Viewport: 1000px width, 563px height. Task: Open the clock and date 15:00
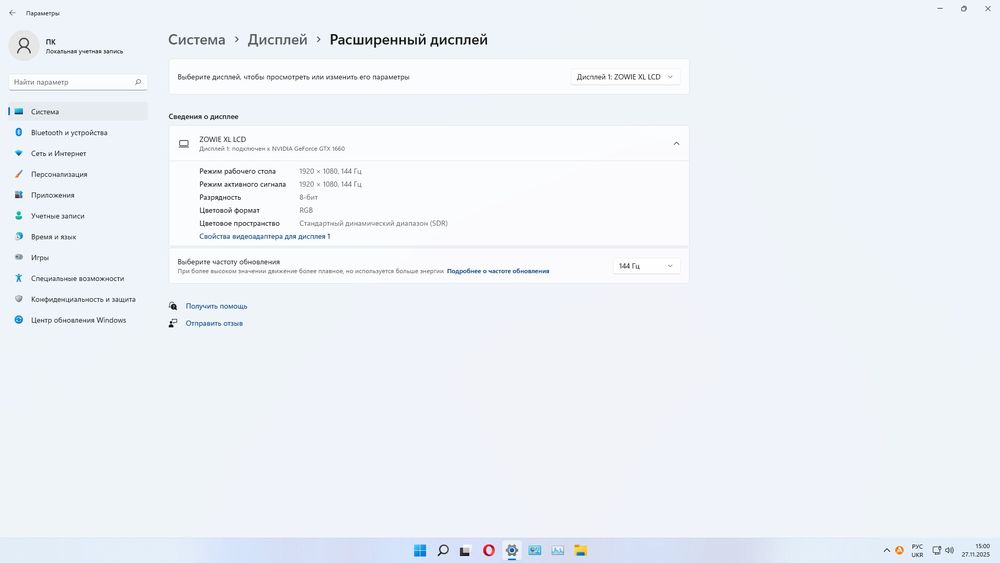[x=976, y=550]
